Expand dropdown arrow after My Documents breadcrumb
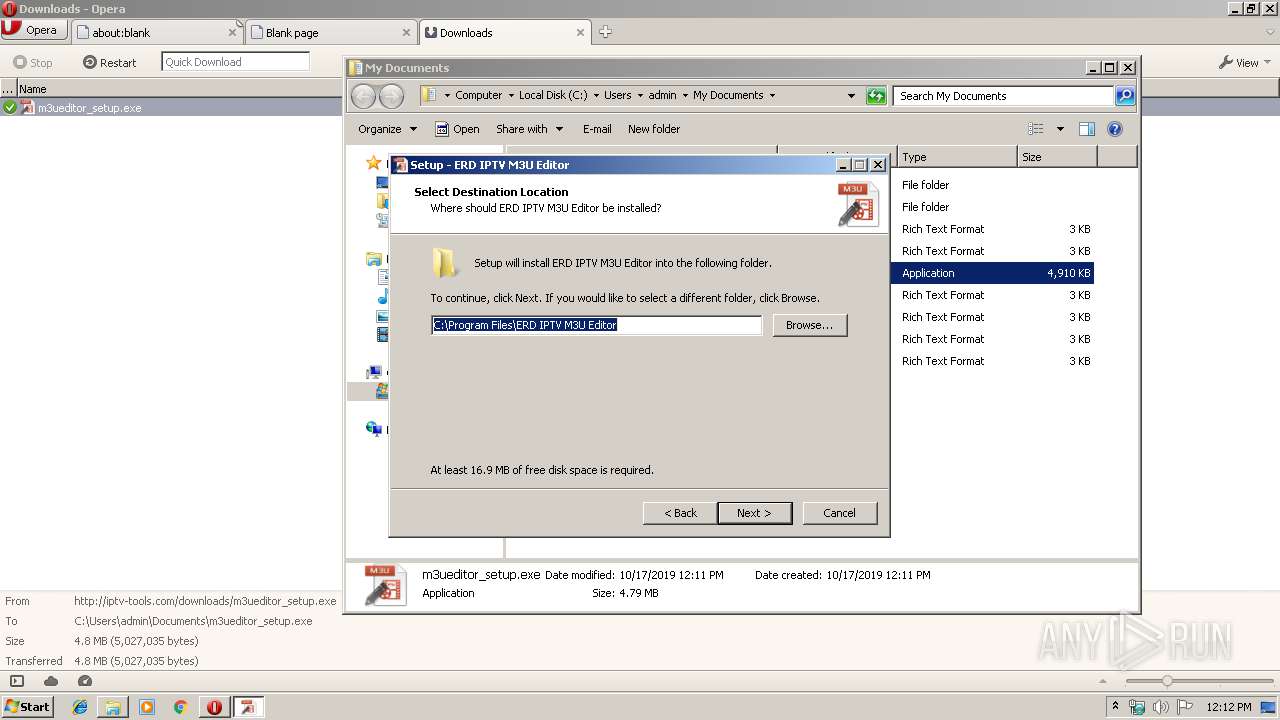 (x=772, y=96)
